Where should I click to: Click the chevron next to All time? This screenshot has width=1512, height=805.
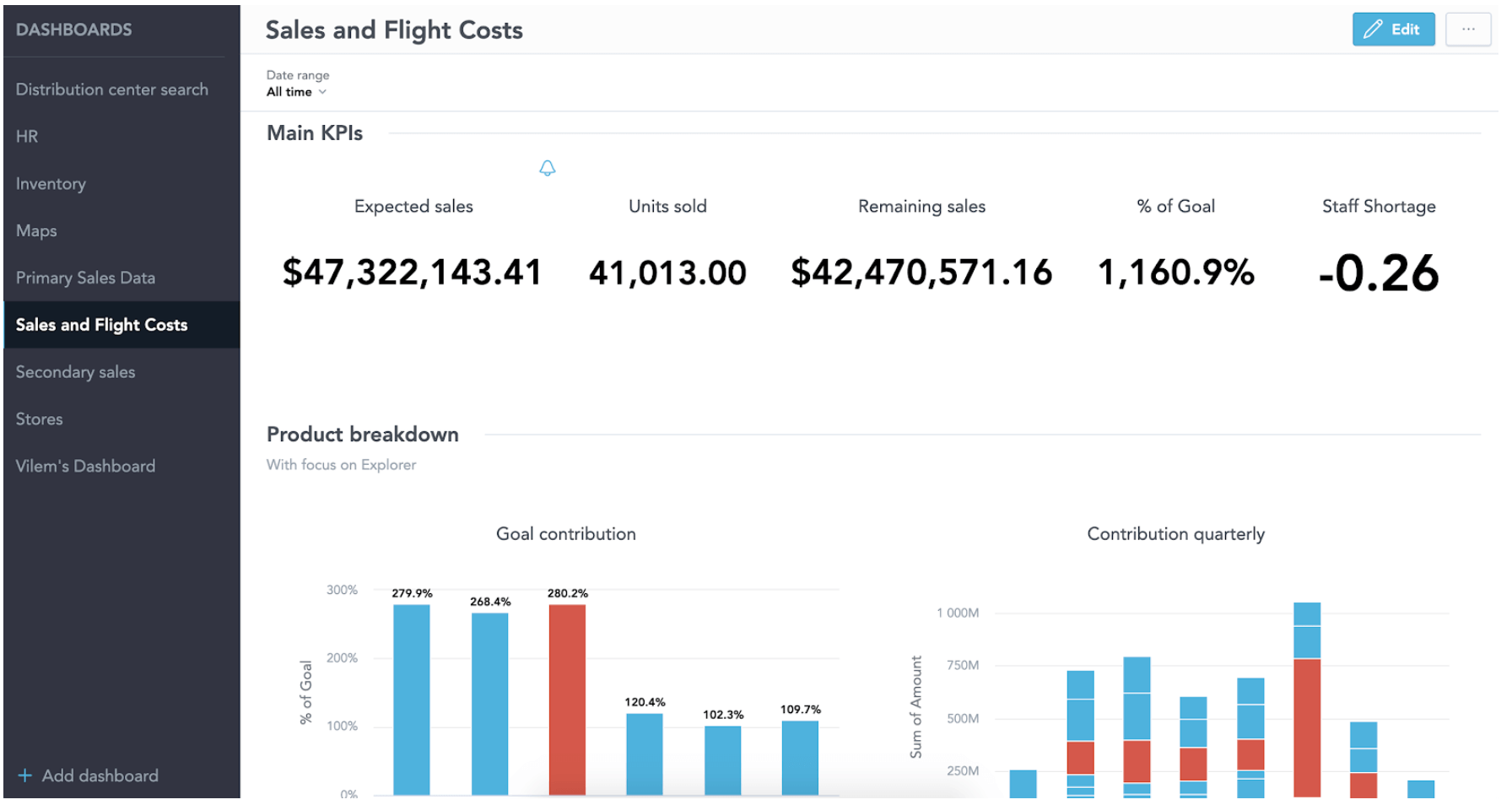click(x=322, y=92)
